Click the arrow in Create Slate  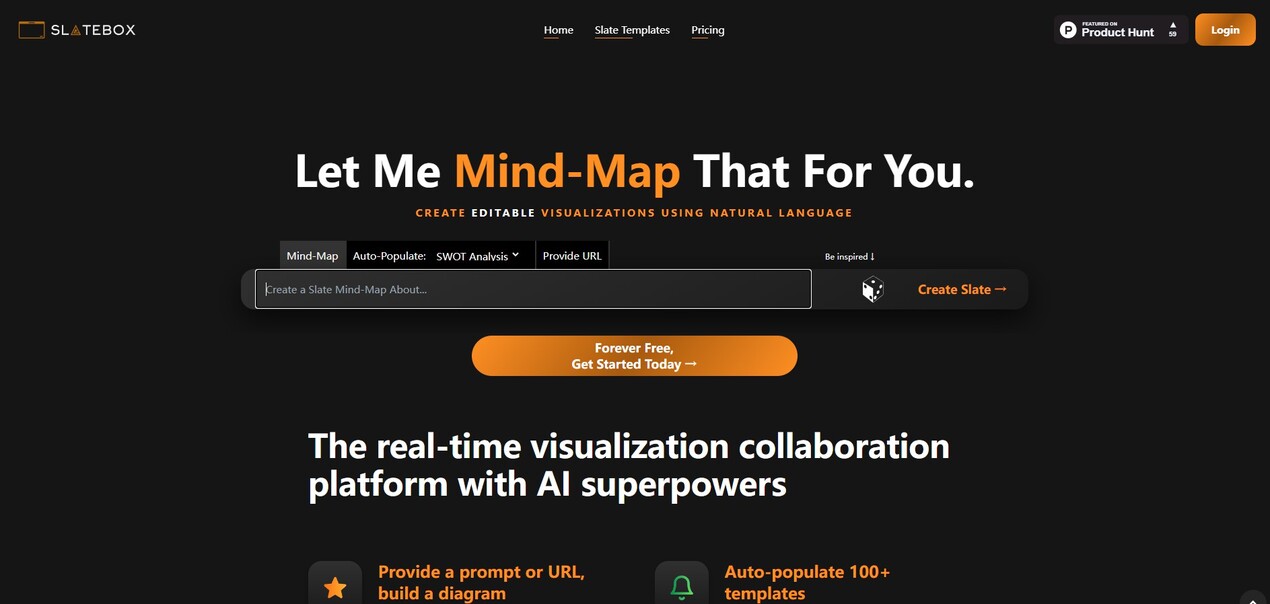point(1000,289)
